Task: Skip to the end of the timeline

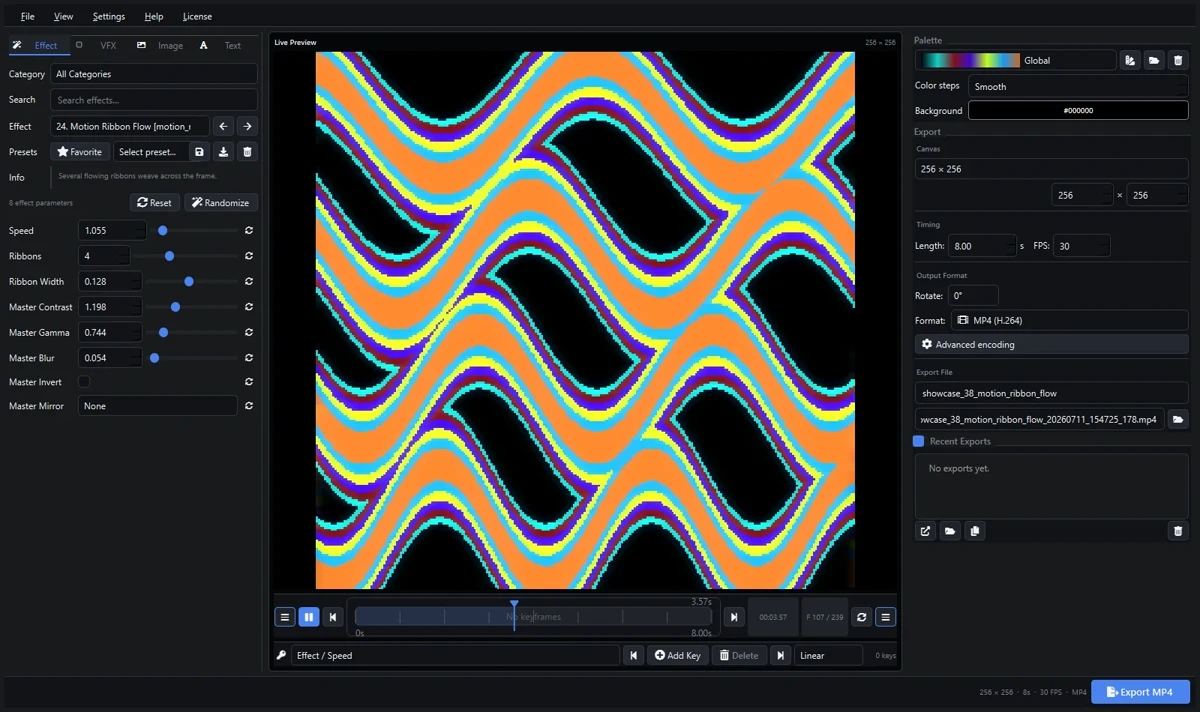Action: click(x=734, y=617)
